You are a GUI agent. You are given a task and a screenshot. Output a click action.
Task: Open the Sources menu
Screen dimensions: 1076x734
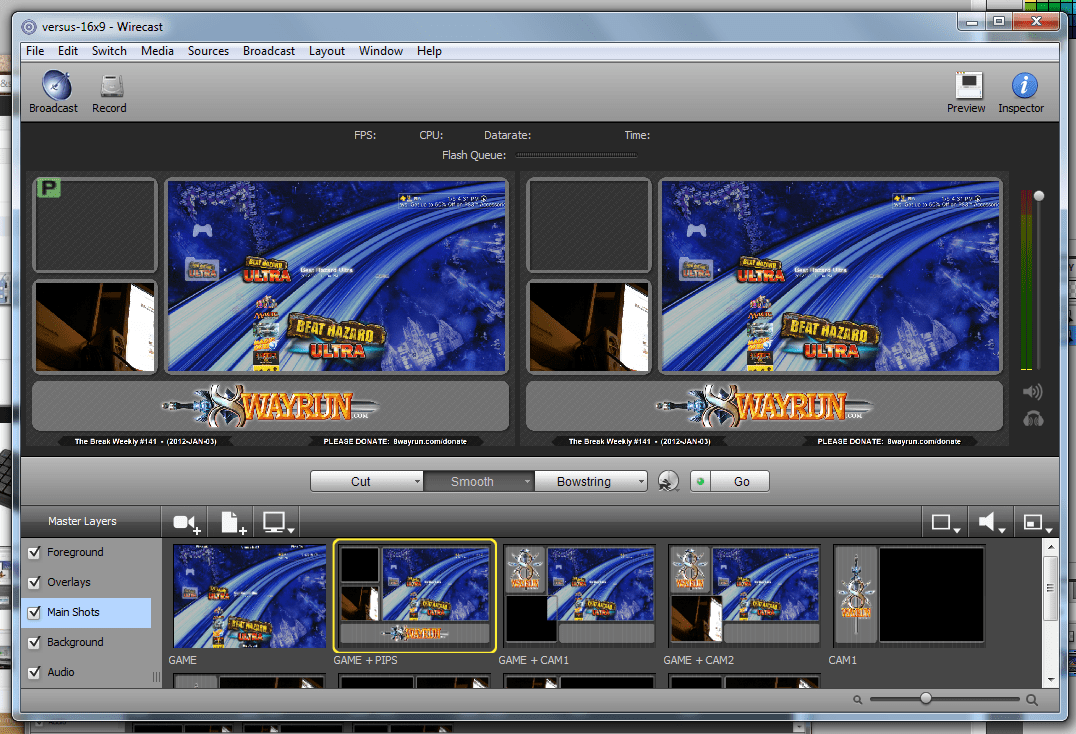tap(208, 51)
